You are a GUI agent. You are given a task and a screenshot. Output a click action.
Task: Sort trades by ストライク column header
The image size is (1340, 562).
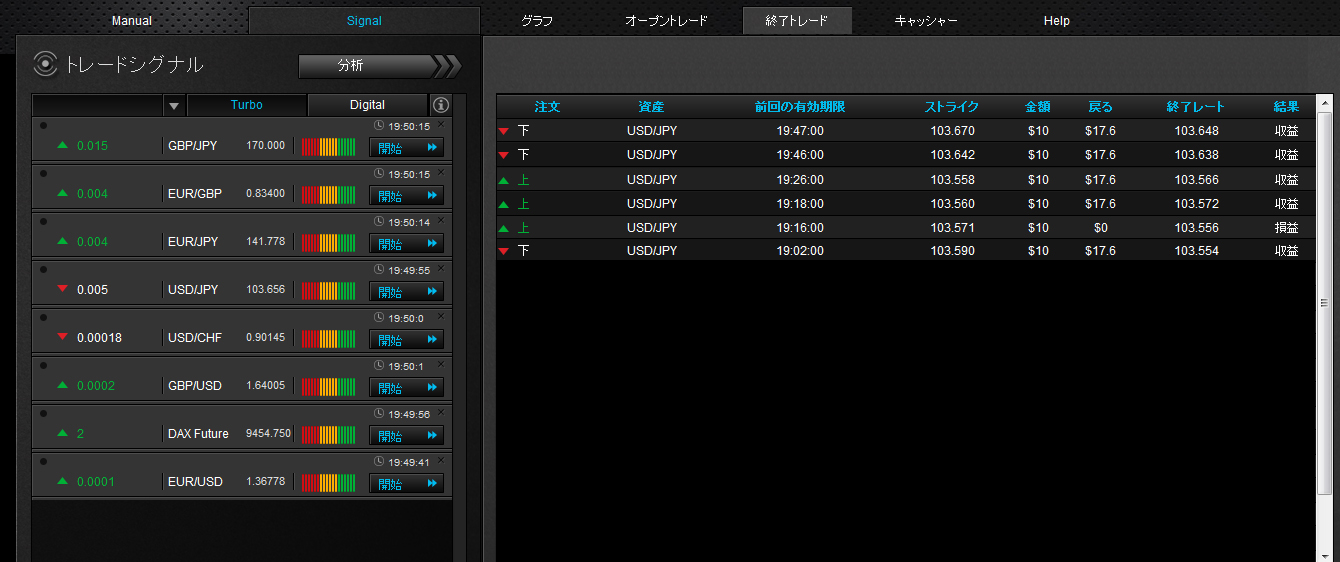coord(951,106)
